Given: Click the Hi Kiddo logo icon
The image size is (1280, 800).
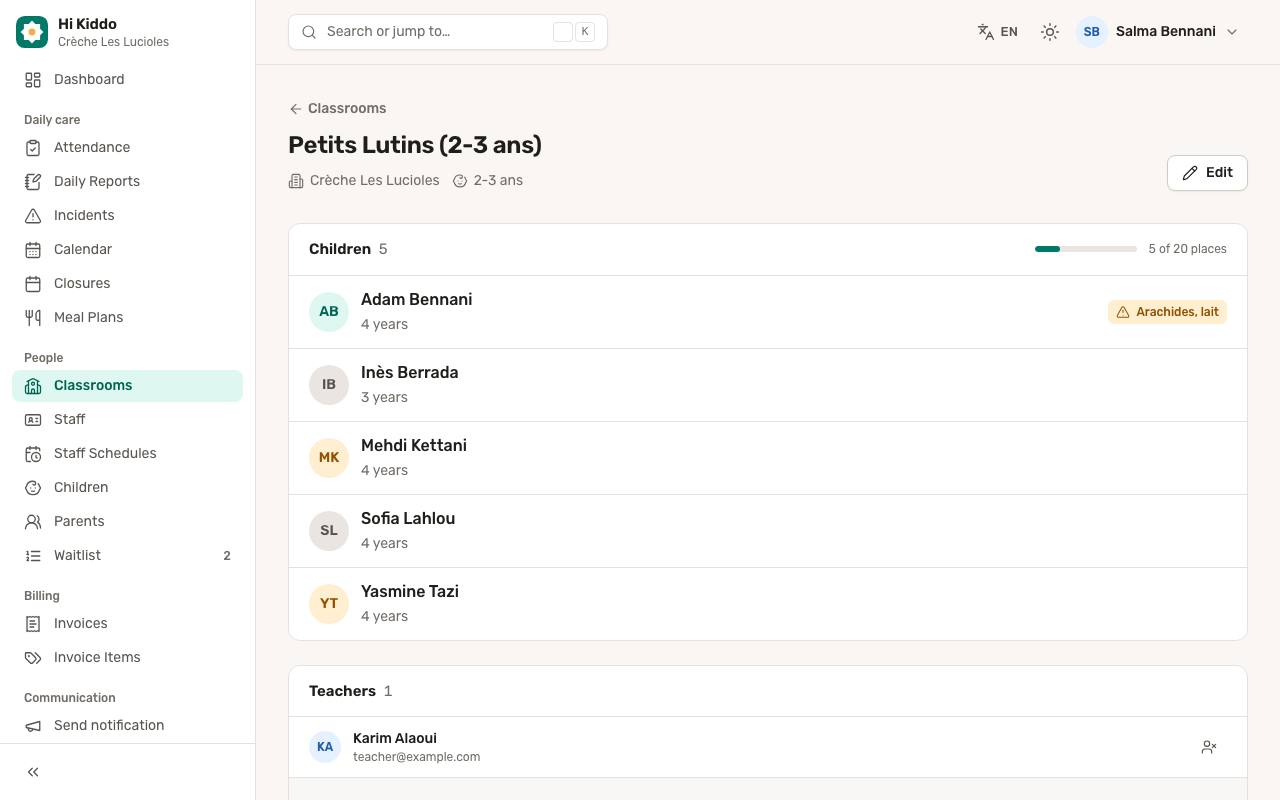Looking at the screenshot, I should [x=32, y=32].
